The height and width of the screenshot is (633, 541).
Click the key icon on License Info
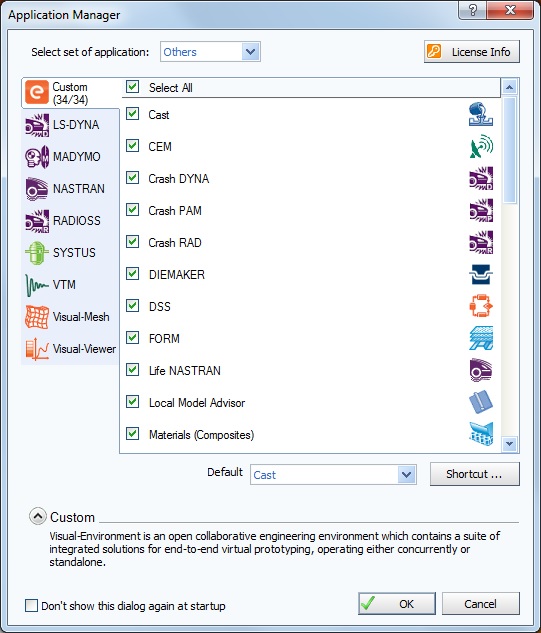[434, 52]
